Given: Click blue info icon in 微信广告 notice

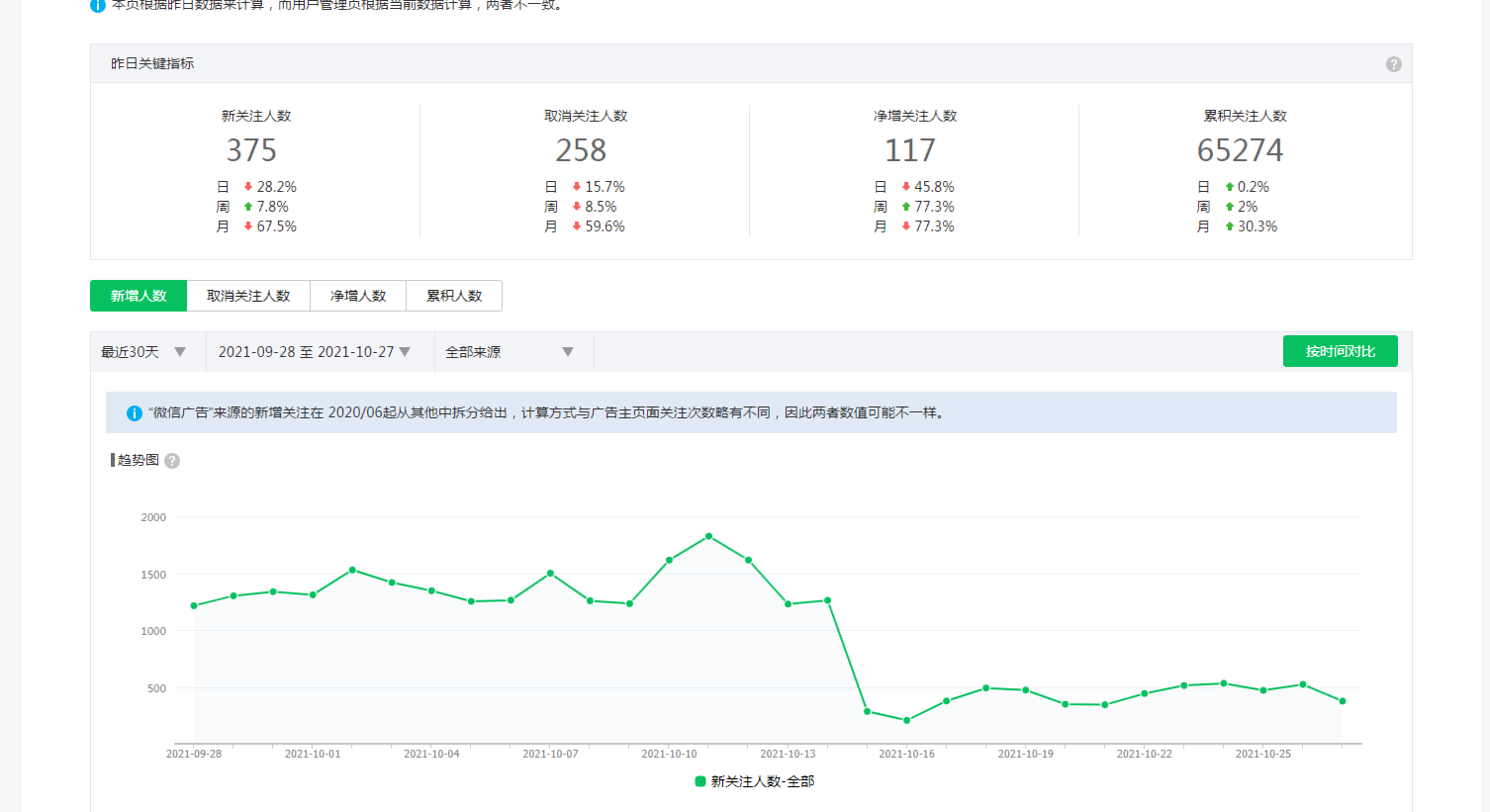Looking at the screenshot, I should tap(135, 413).
